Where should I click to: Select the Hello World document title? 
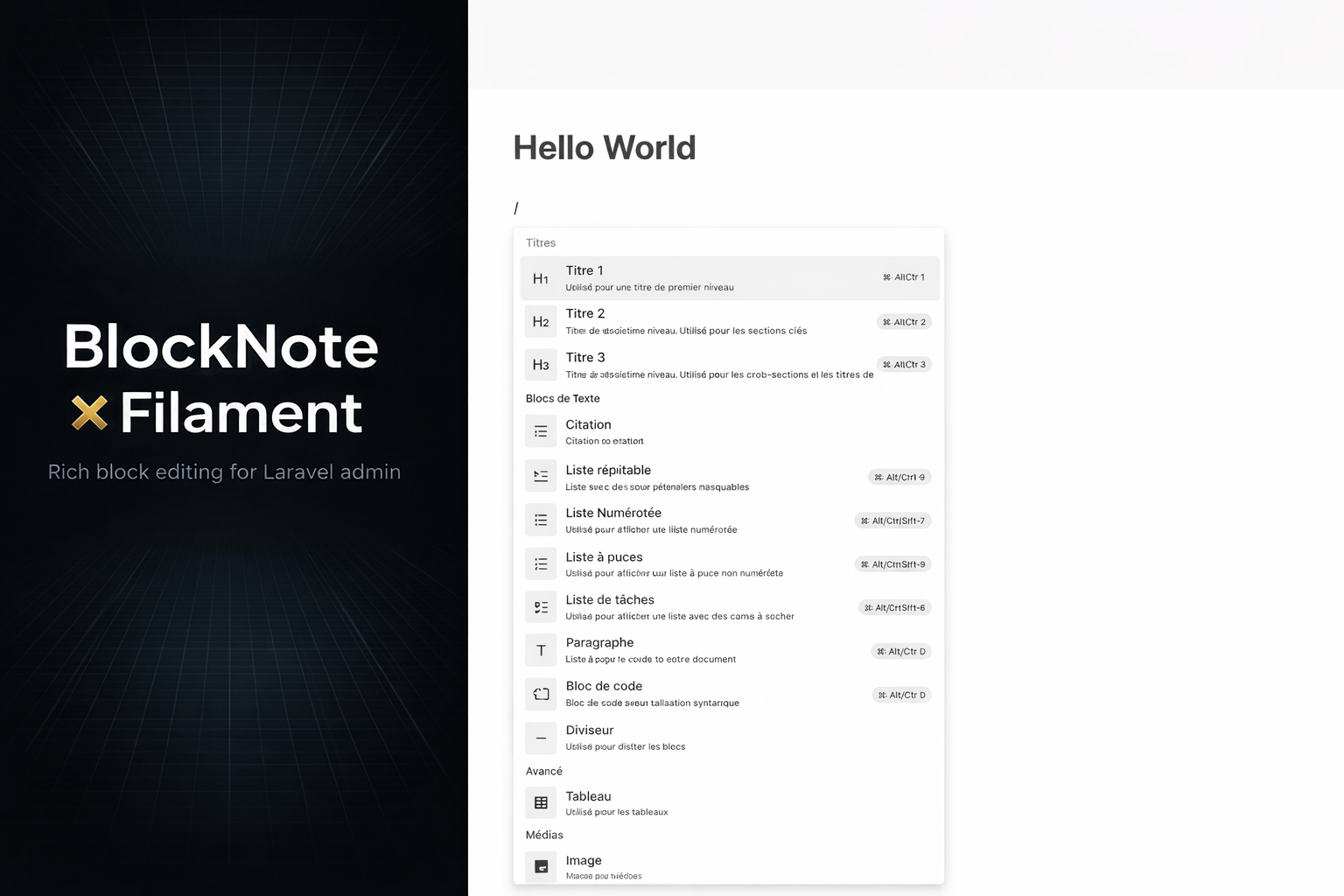(x=604, y=148)
